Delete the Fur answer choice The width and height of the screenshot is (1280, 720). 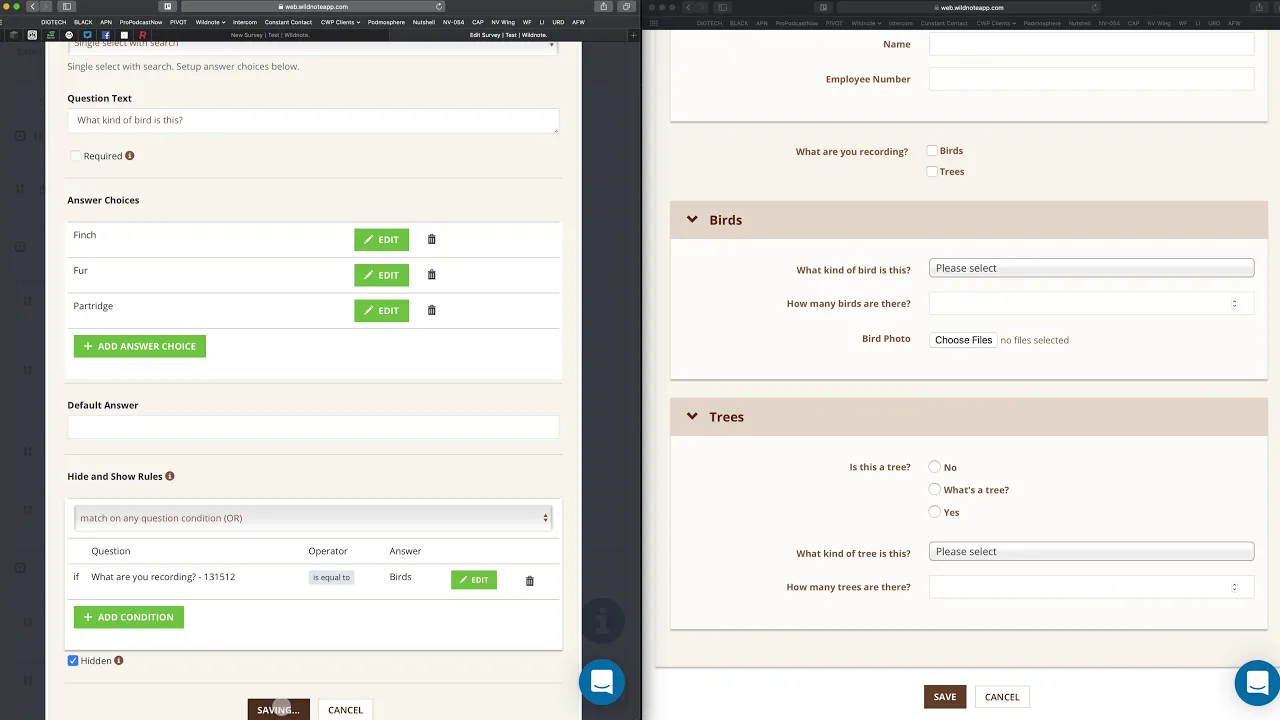[432, 275]
